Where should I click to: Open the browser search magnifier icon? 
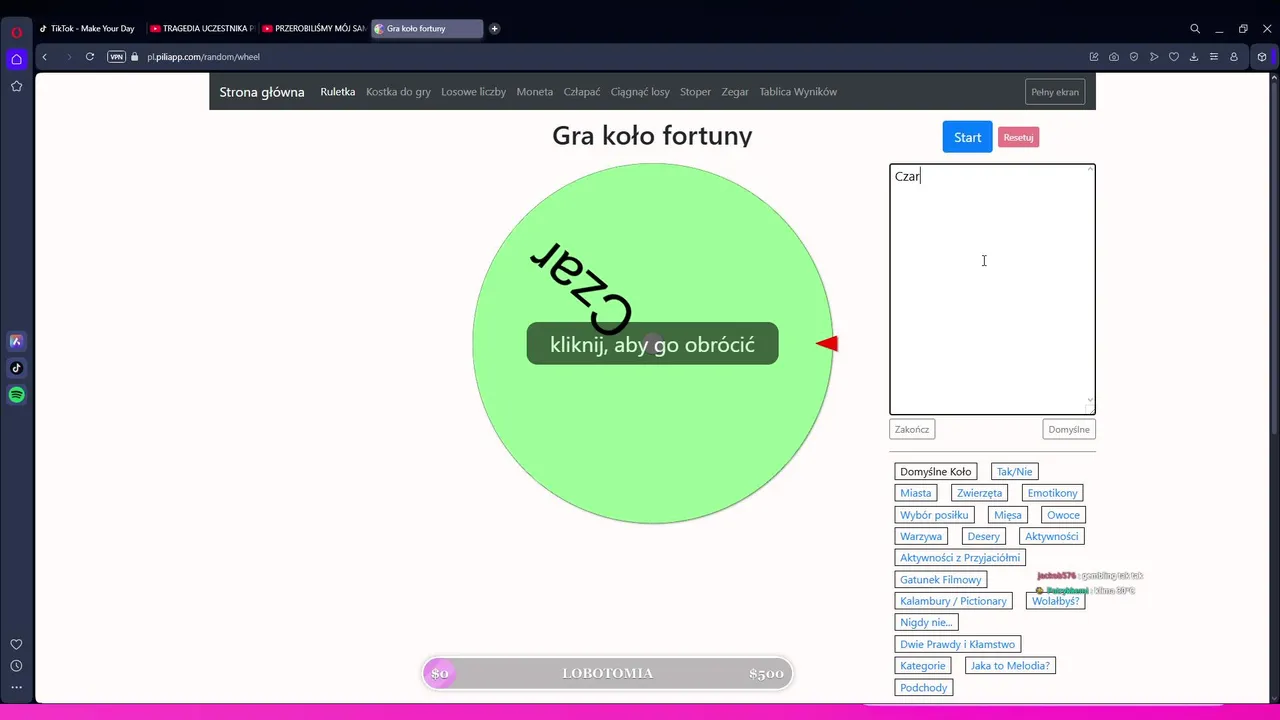pyautogui.click(x=1195, y=29)
